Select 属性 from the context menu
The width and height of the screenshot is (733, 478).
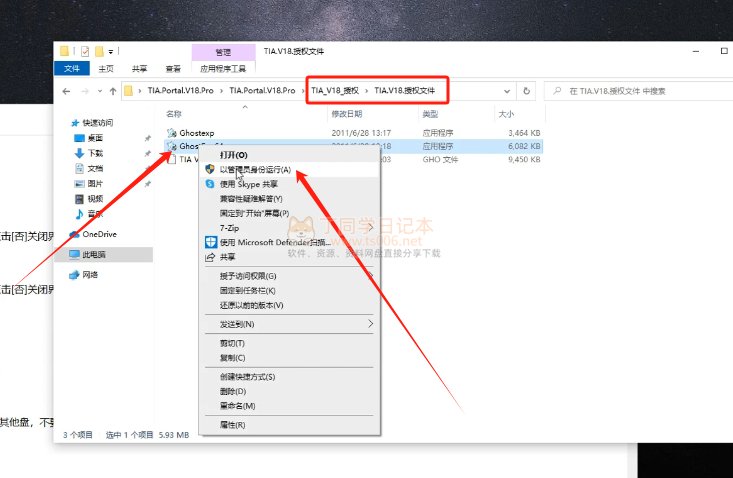click(x=232, y=425)
